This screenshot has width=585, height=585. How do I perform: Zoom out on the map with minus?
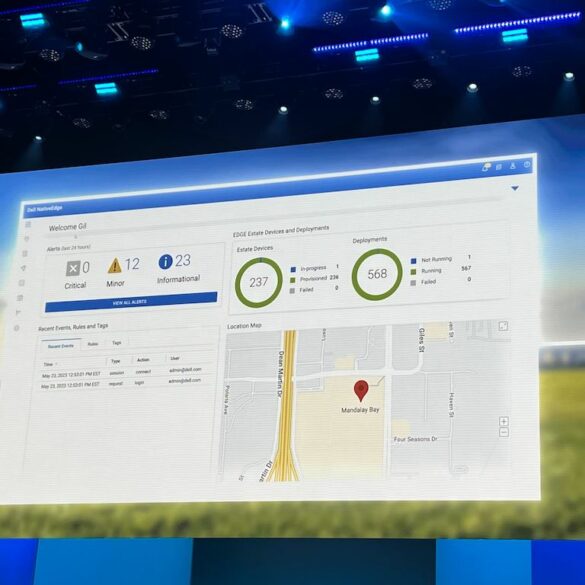pos(504,432)
